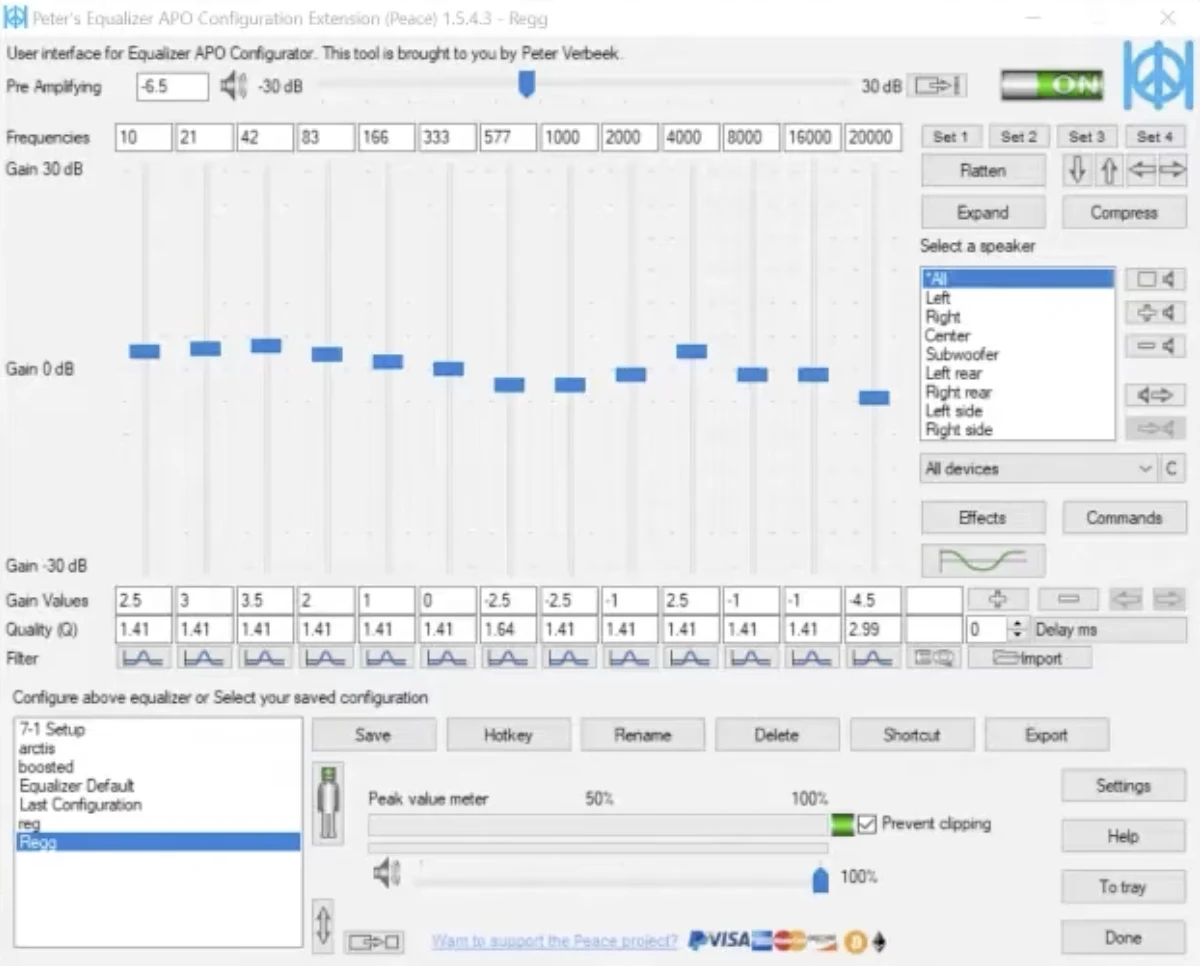Save the current configuration

(x=373, y=735)
